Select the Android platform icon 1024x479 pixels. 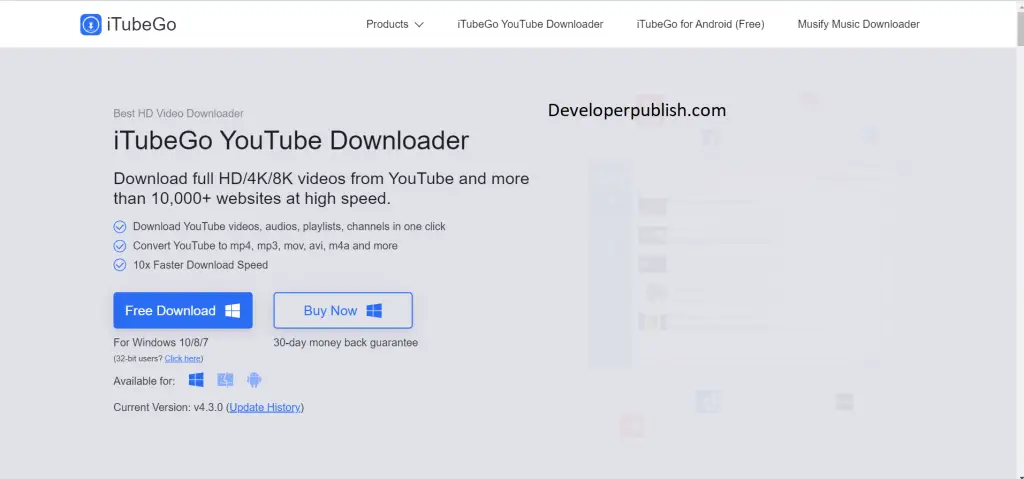click(254, 380)
